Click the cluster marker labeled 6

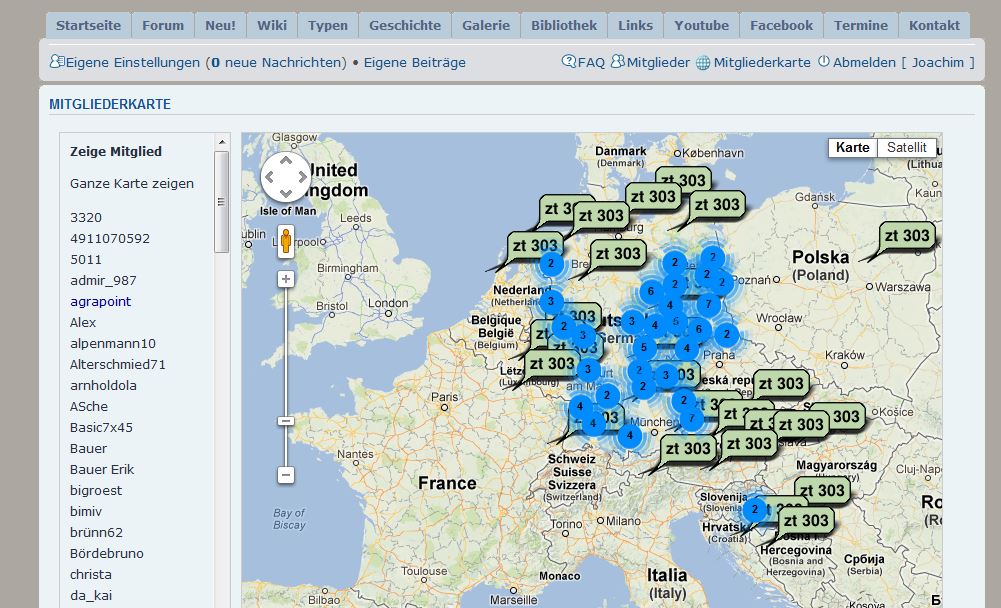[x=651, y=292]
